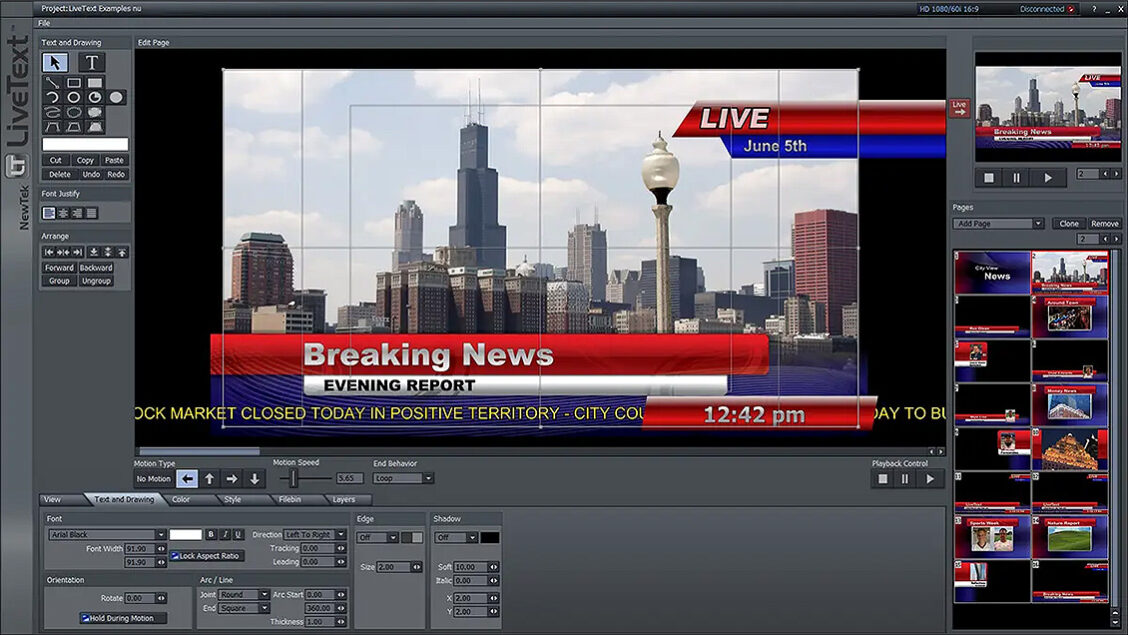1128x635 pixels.
Task: Enable underline text formatting
Action: coord(239,535)
